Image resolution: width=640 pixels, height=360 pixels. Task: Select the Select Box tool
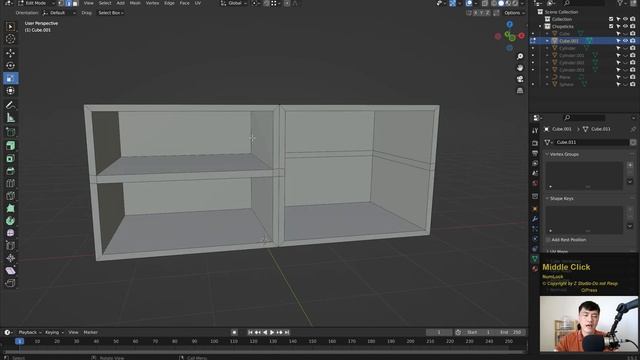click(x=11, y=27)
